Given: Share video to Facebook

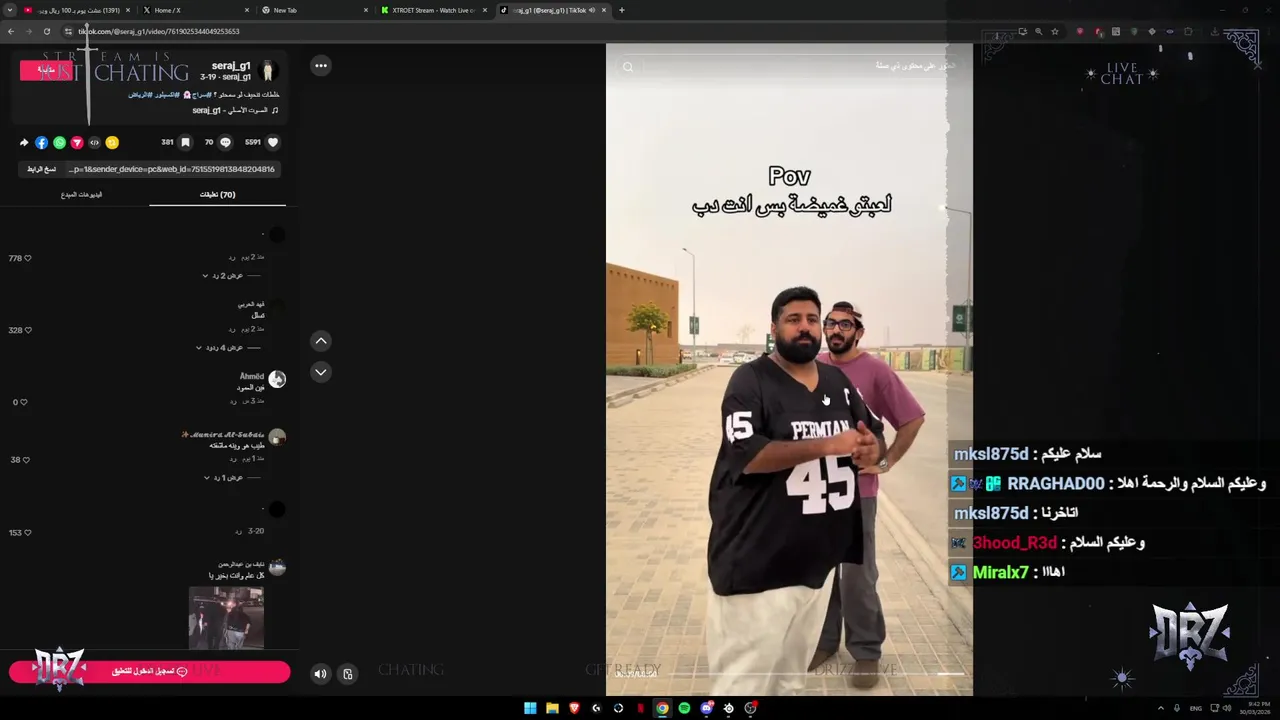Looking at the screenshot, I should pyautogui.click(x=41, y=143).
